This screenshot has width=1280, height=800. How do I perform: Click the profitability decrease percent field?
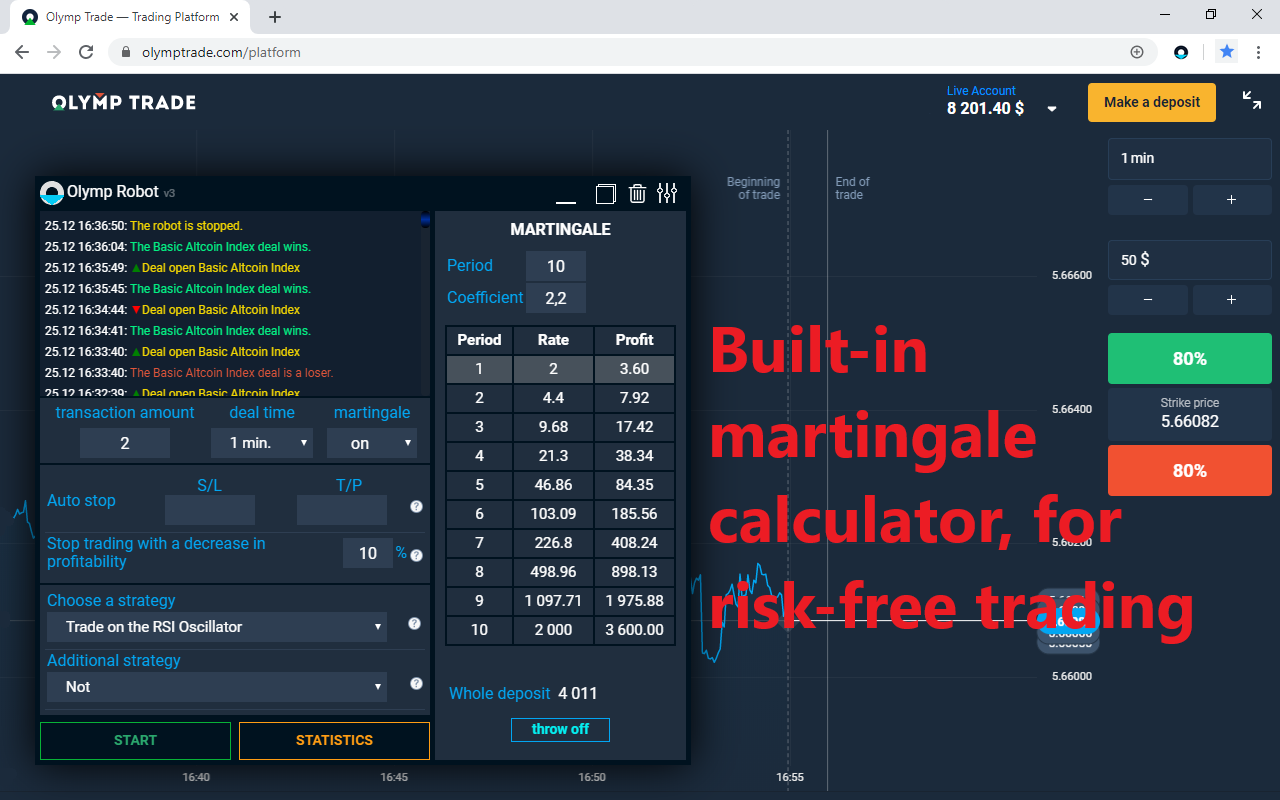368,553
